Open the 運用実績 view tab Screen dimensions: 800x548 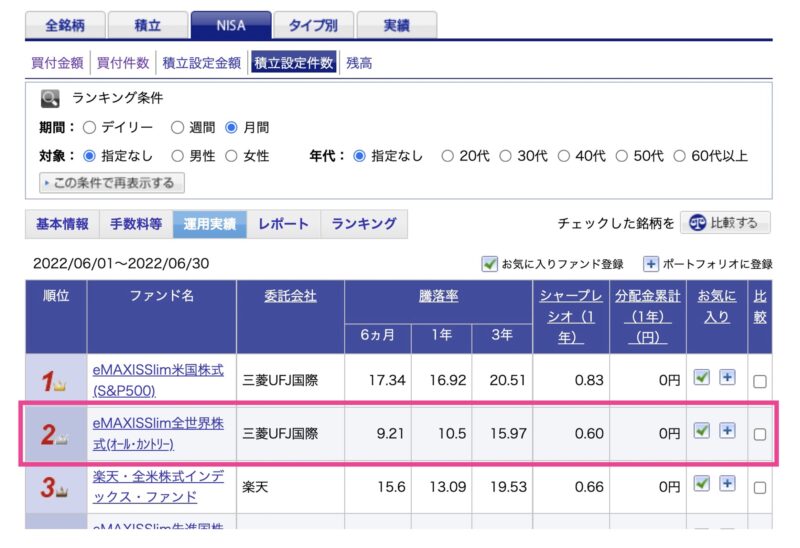(210, 224)
